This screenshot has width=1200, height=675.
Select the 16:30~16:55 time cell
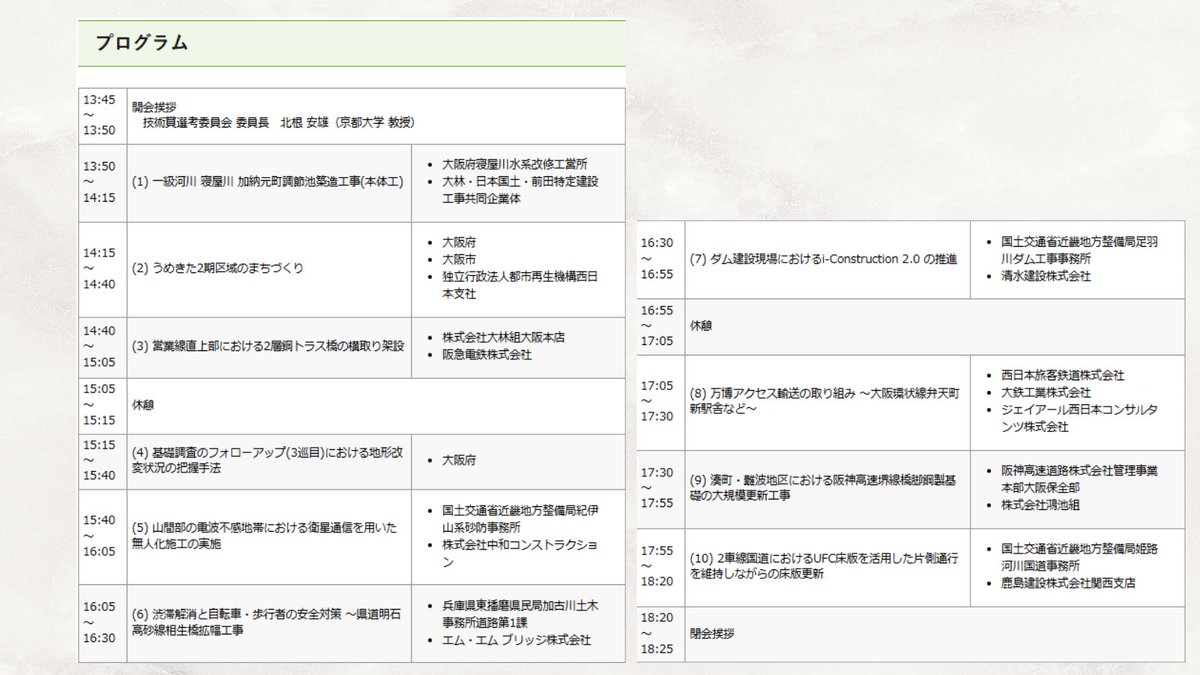[661, 259]
